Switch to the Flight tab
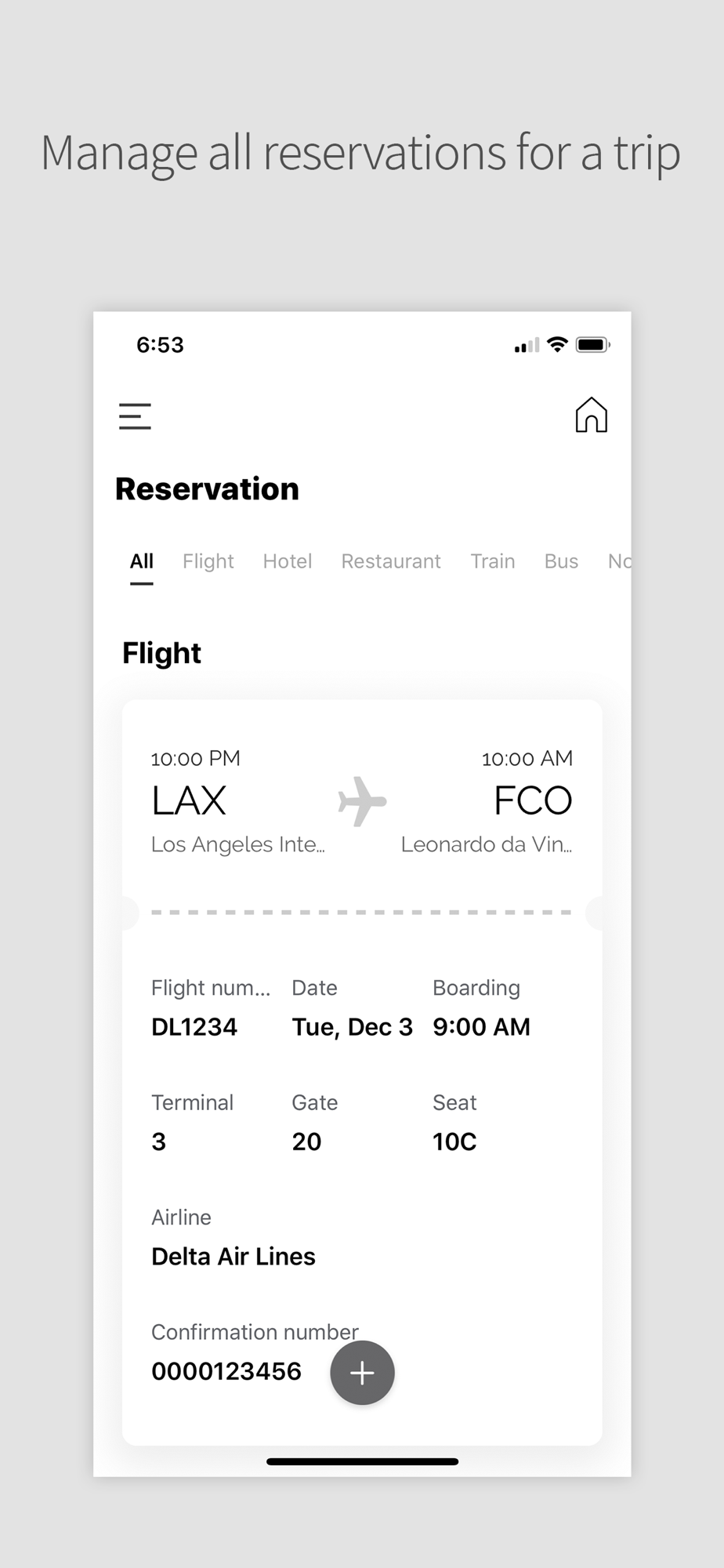Screen dimensions: 724x1568 208,561
